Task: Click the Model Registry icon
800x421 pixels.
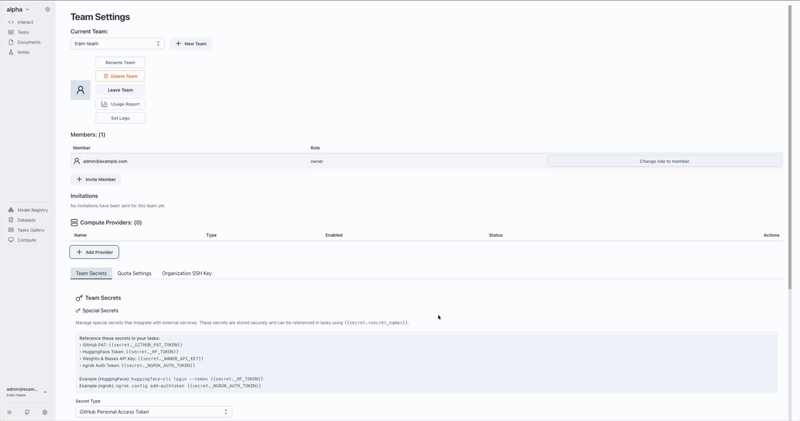Action: click(11, 210)
